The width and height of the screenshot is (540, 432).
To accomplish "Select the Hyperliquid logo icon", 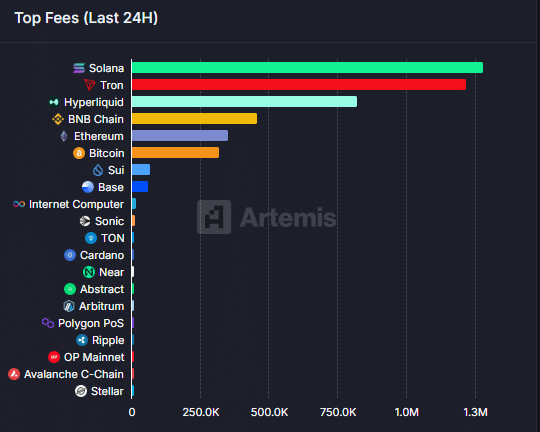I will point(54,102).
